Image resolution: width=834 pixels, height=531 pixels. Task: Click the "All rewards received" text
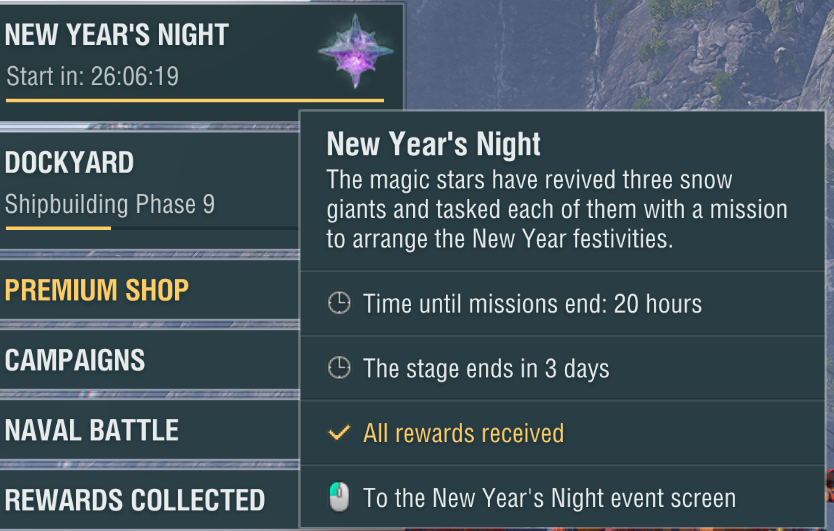(463, 433)
